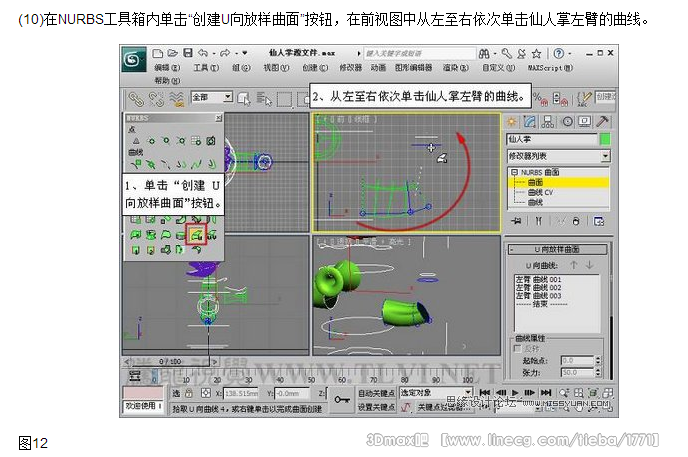Select the Bind to Space Warp tool
Image resolution: width=688 pixels, height=457 pixels.
[x=176, y=100]
